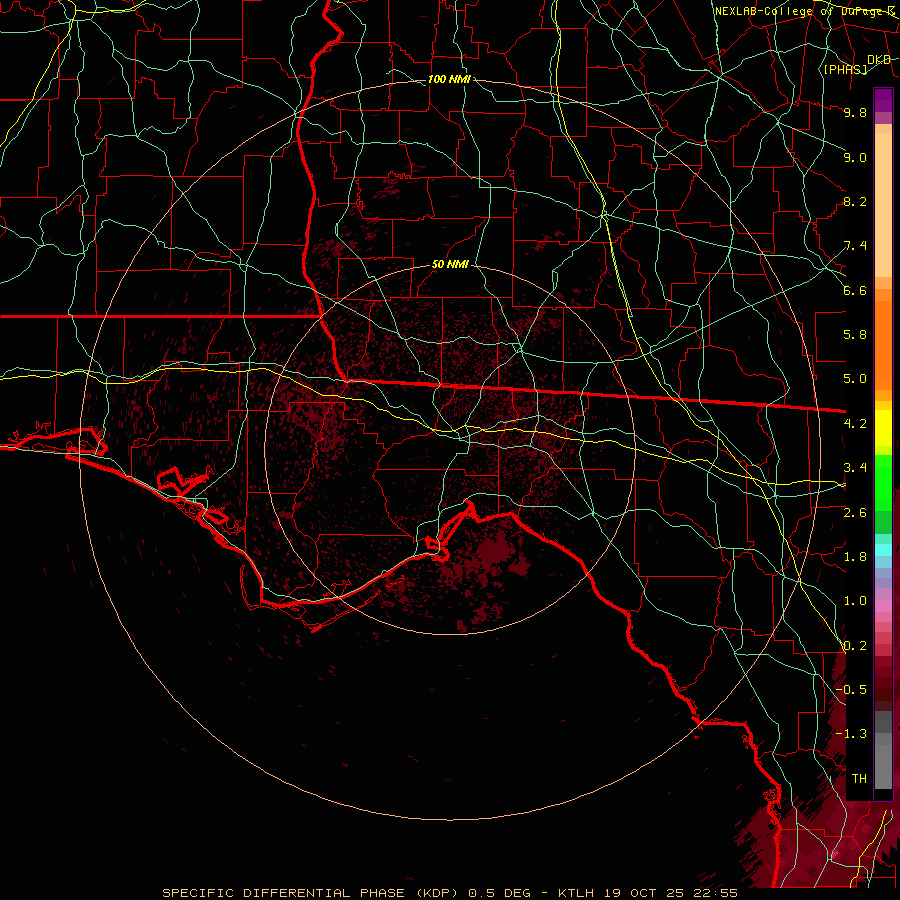
Task: Click the 9.0 value on the legend
Action: pos(855,157)
